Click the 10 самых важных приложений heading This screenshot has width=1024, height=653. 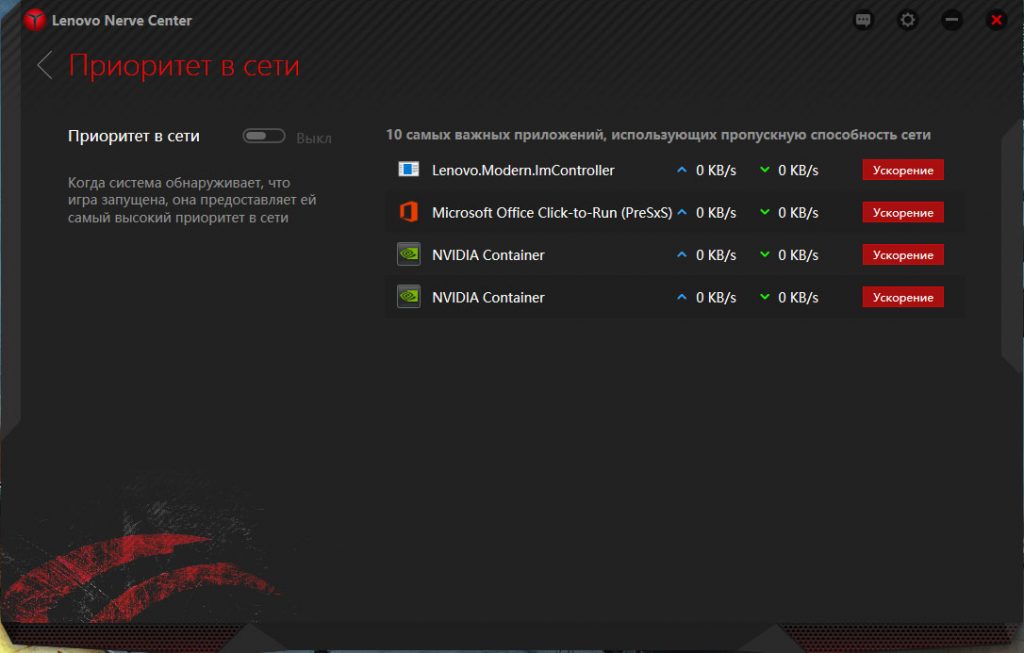[658, 135]
